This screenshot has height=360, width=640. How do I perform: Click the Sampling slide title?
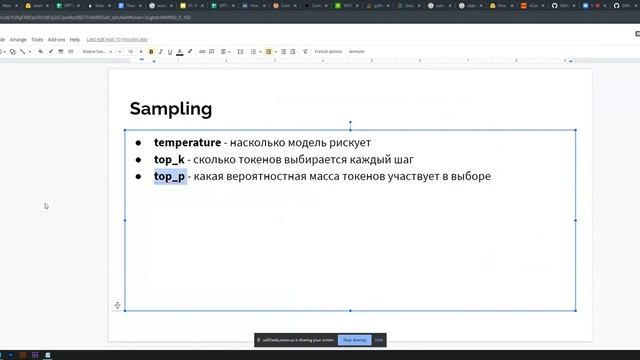click(x=171, y=109)
